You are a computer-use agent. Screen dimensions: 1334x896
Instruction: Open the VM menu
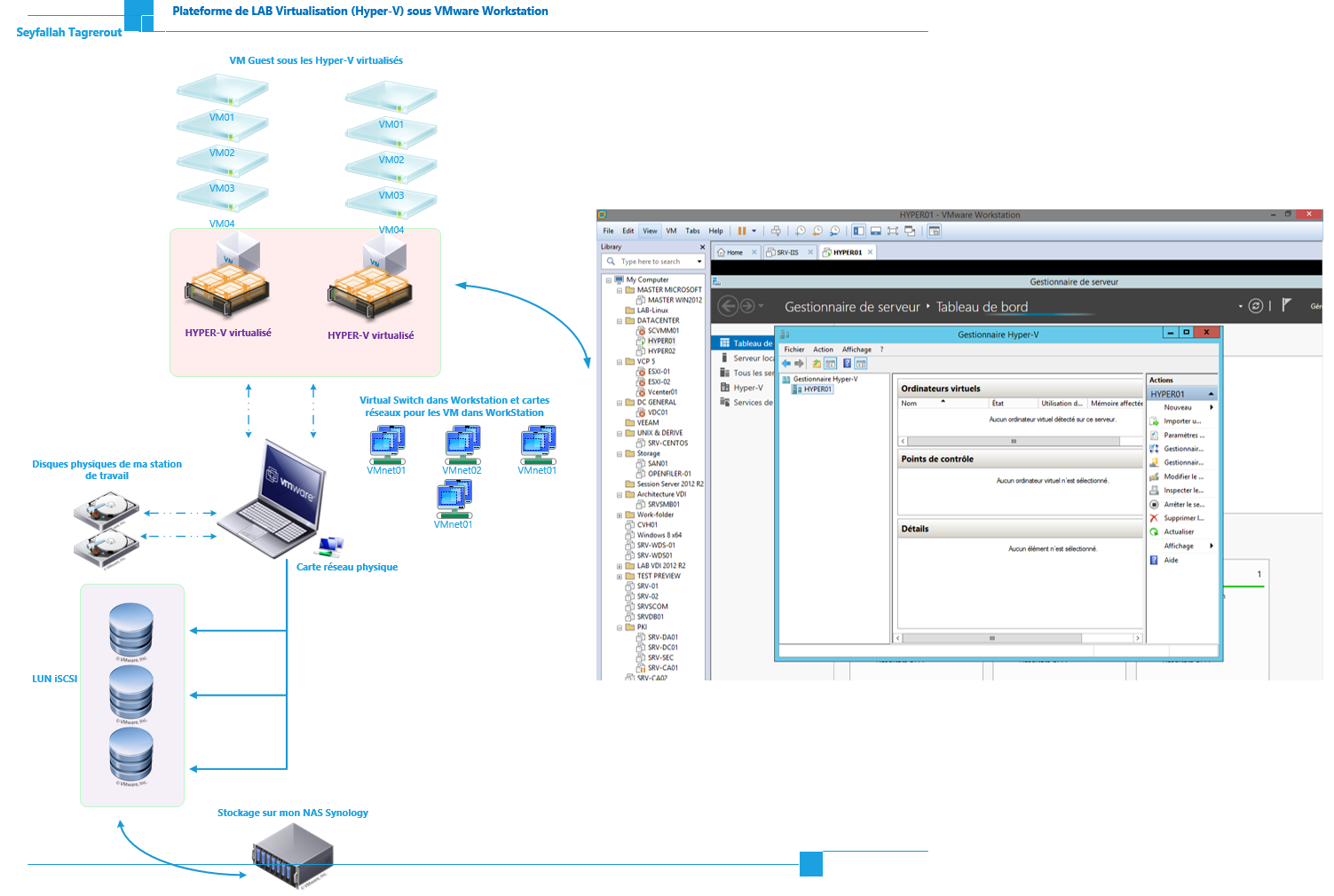click(671, 231)
